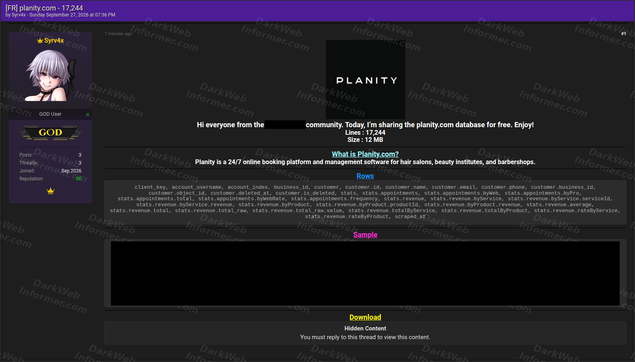The image size is (635, 362).
Task: Open the Syrv4x avatar image
Action: pyautogui.click(x=50, y=76)
